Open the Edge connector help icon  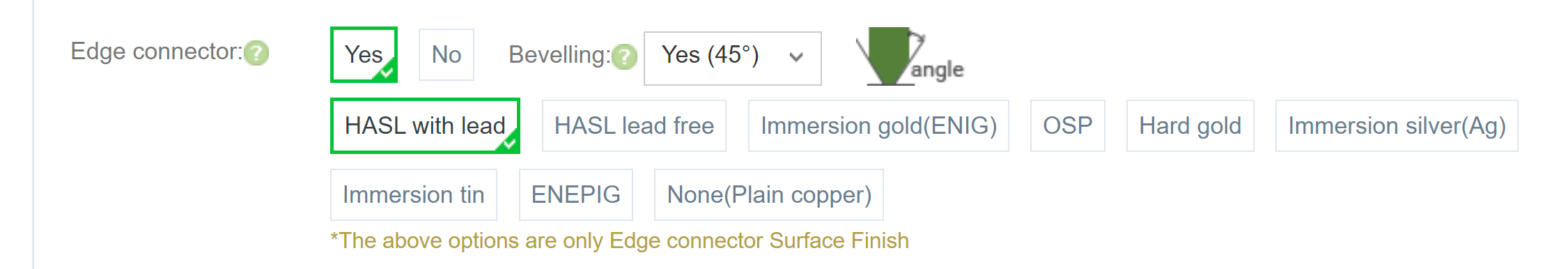click(256, 53)
